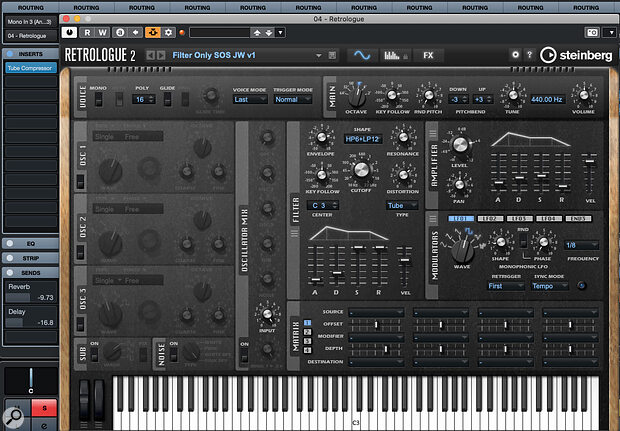Open preset management dropdown arrow in header

280,32
